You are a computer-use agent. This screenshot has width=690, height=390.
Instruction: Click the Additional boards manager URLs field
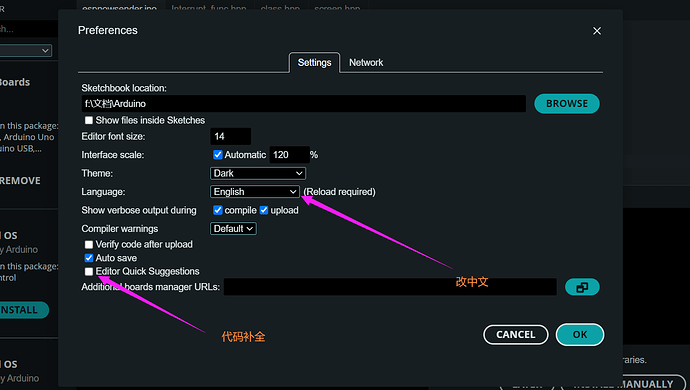[390, 287]
